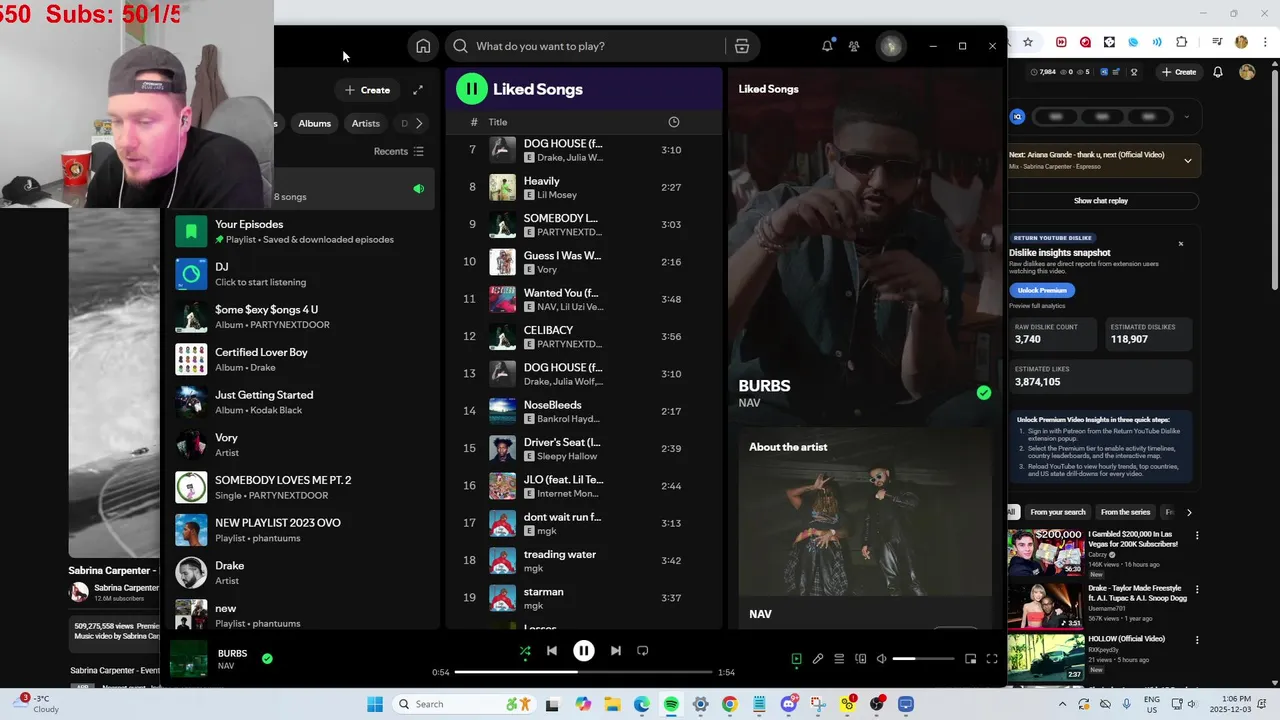Toggle shuffle in the Spotify player bar
The image size is (1280, 720).
[x=525, y=651]
